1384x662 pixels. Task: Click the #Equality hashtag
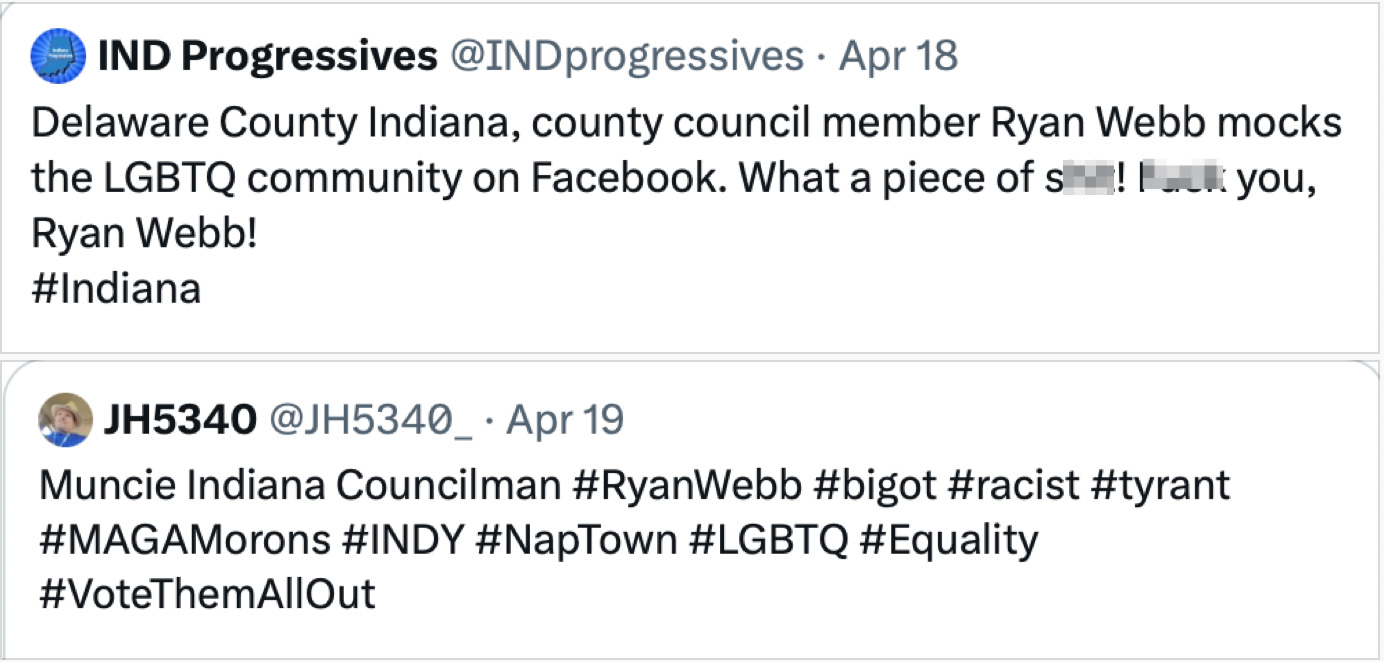click(x=948, y=540)
